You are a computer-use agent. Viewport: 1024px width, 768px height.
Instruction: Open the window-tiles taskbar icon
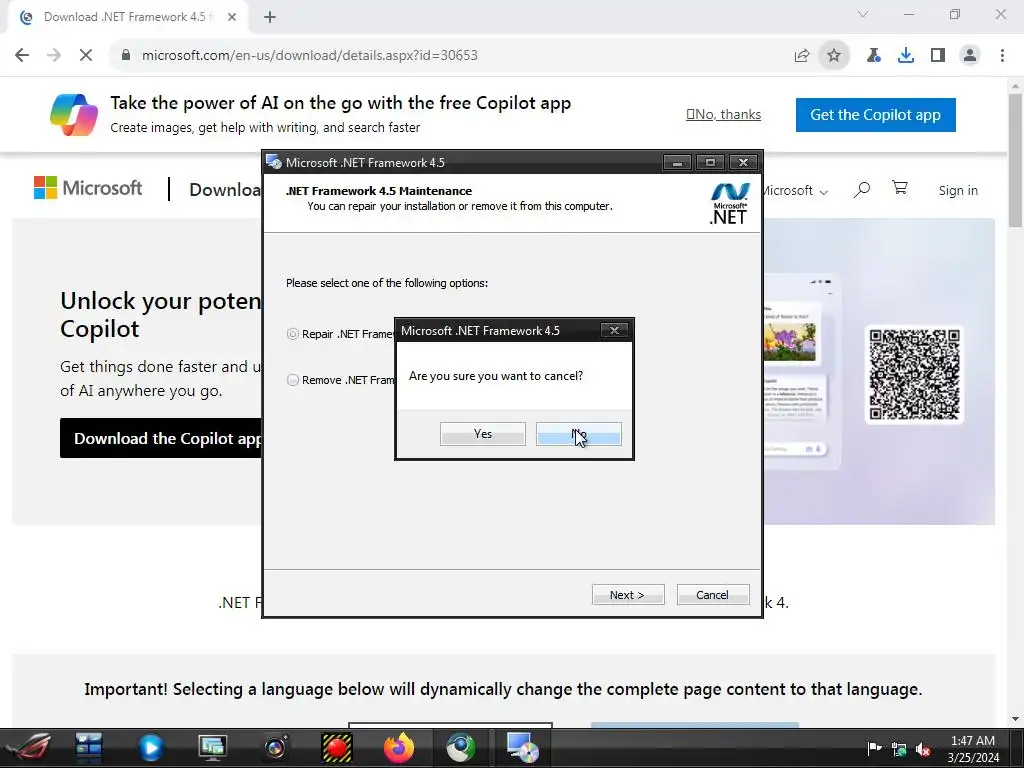(x=89, y=748)
